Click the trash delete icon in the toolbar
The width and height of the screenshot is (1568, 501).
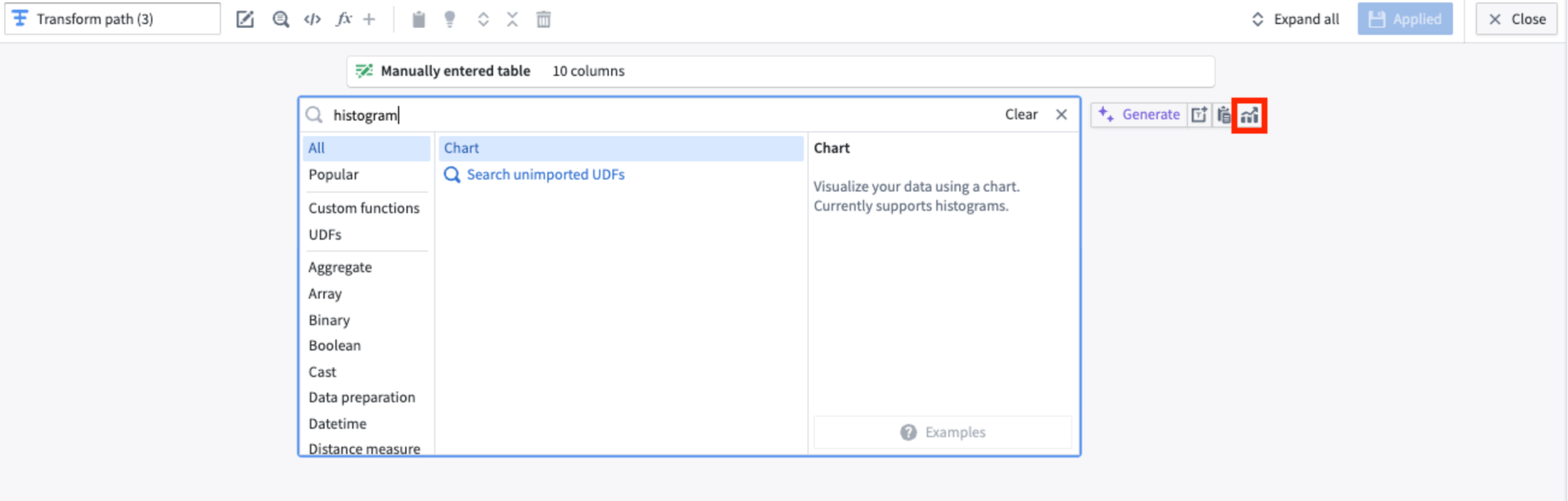pyautogui.click(x=544, y=19)
